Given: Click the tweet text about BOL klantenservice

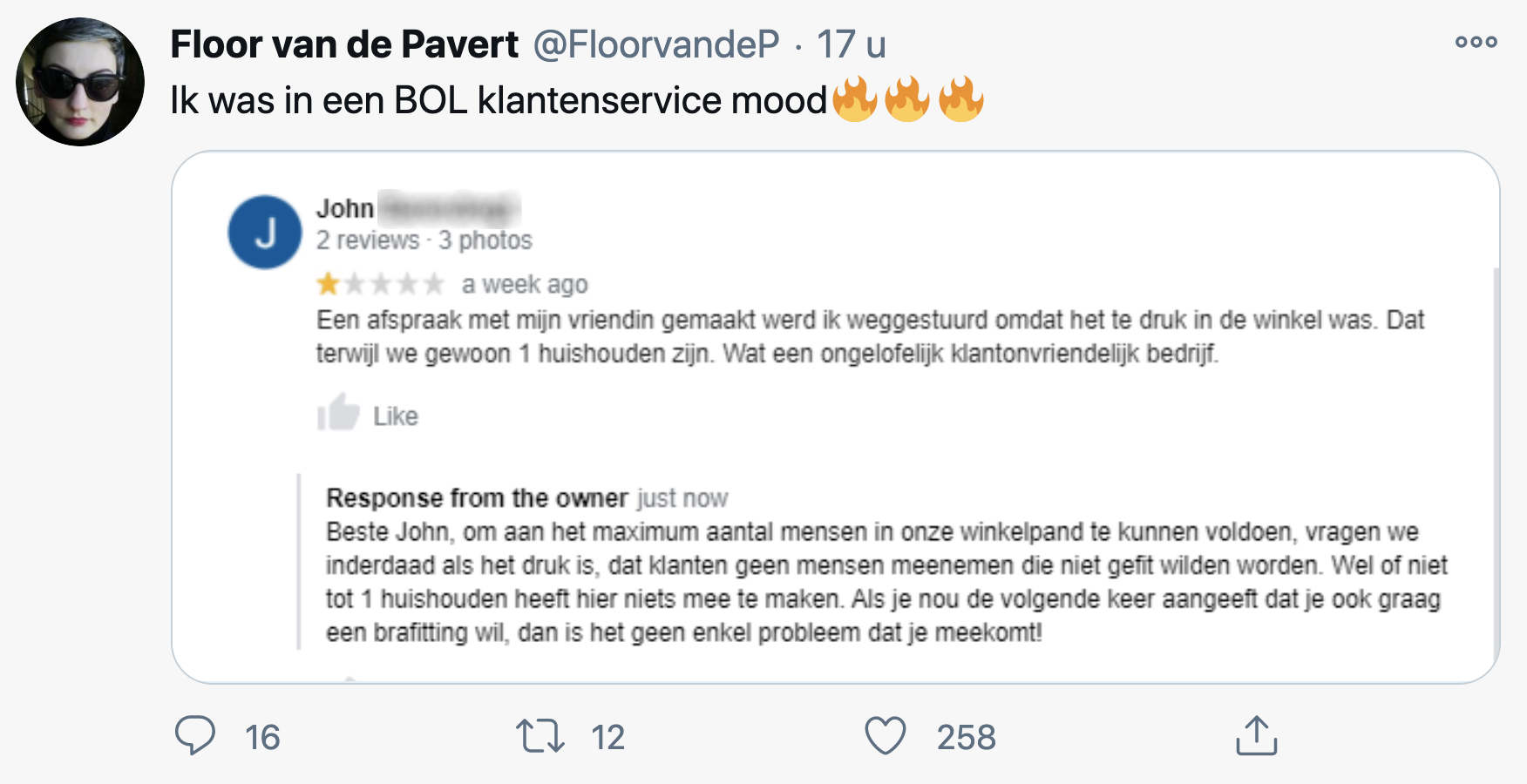Looking at the screenshot, I should point(498,101).
